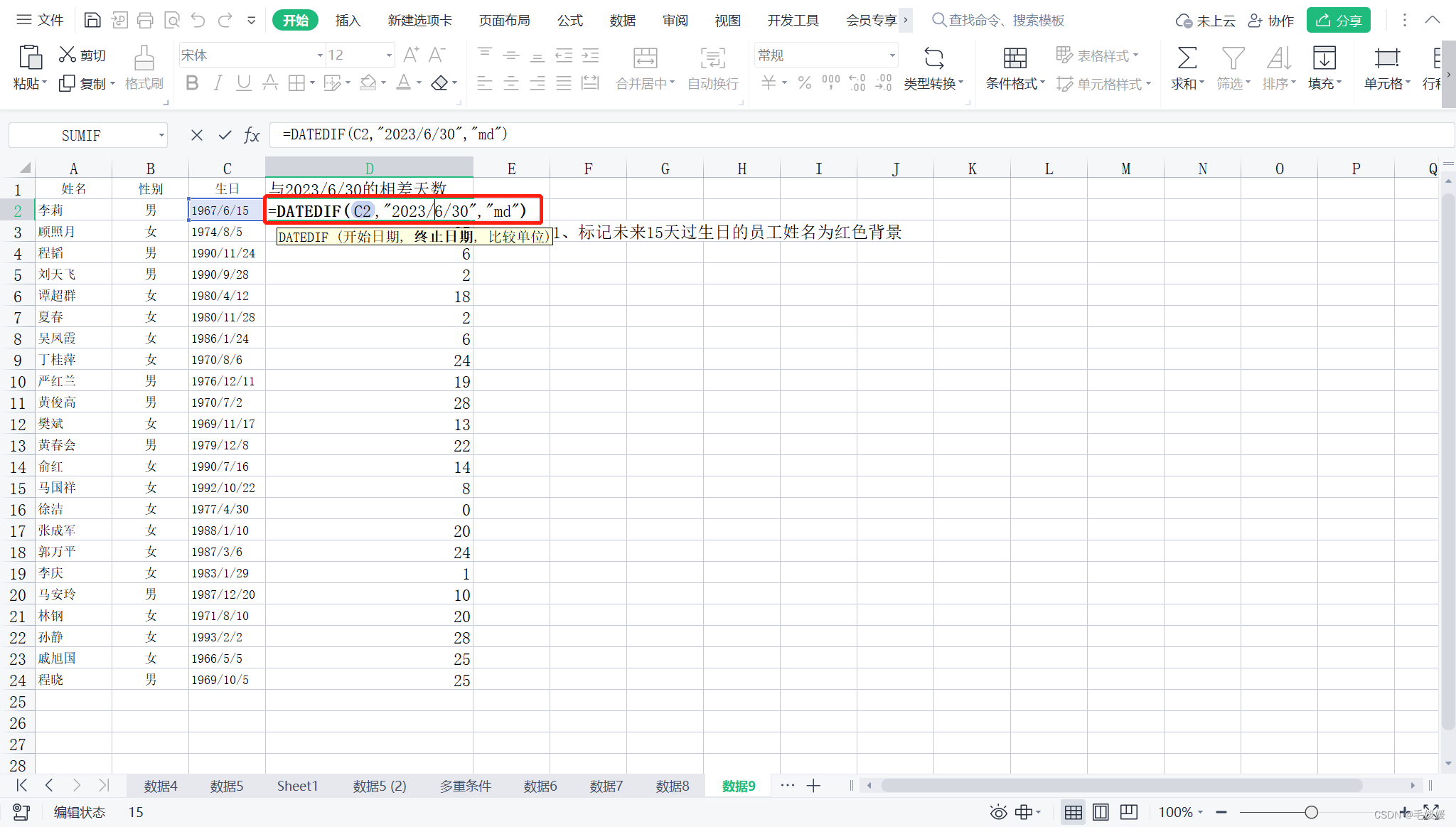Click the green 分享 (Share) button
Viewport: 1456px width, 827px height.
pos(1338,20)
